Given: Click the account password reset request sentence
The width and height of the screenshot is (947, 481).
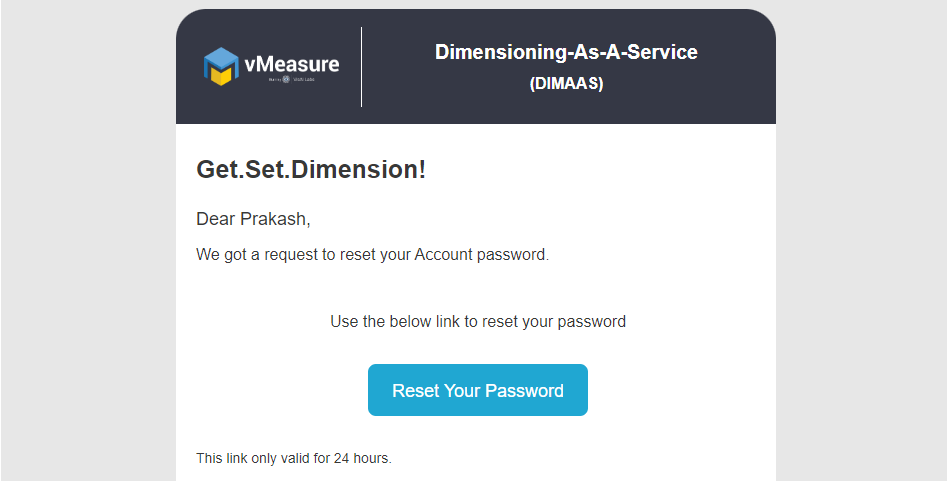Looking at the screenshot, I should coord(372,254).
